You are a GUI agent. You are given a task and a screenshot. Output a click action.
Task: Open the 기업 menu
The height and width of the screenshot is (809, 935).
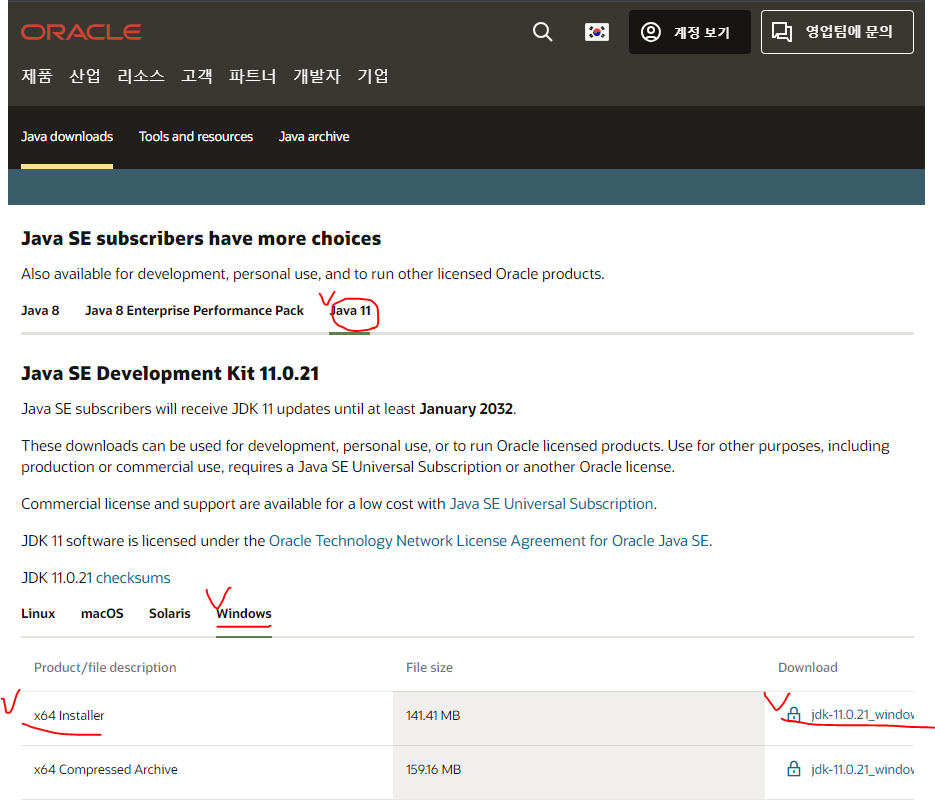click(x=373, y=76)
